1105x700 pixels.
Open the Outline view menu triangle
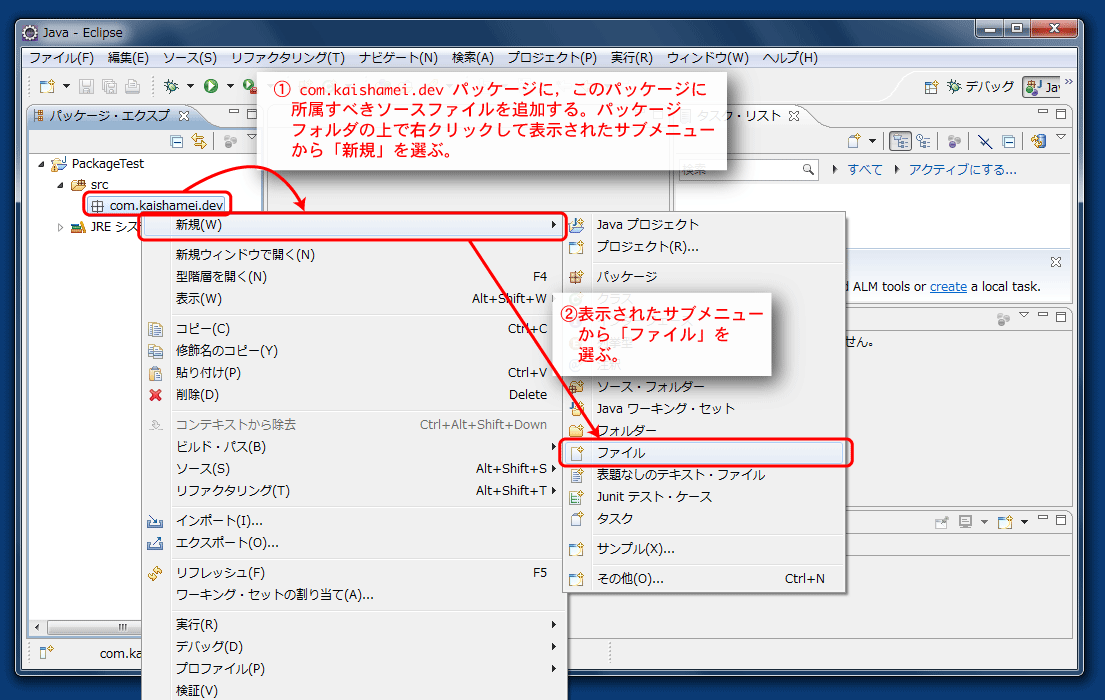[x=1024, y=315]
